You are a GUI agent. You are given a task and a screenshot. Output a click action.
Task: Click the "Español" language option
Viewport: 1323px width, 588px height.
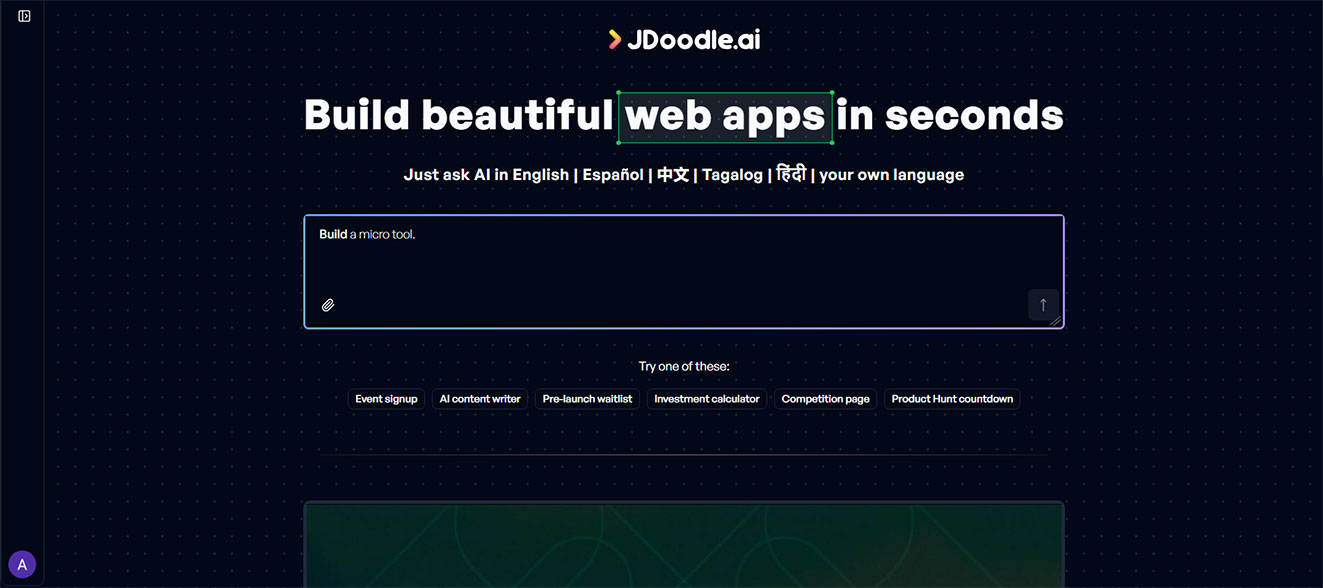click(612, 174)
